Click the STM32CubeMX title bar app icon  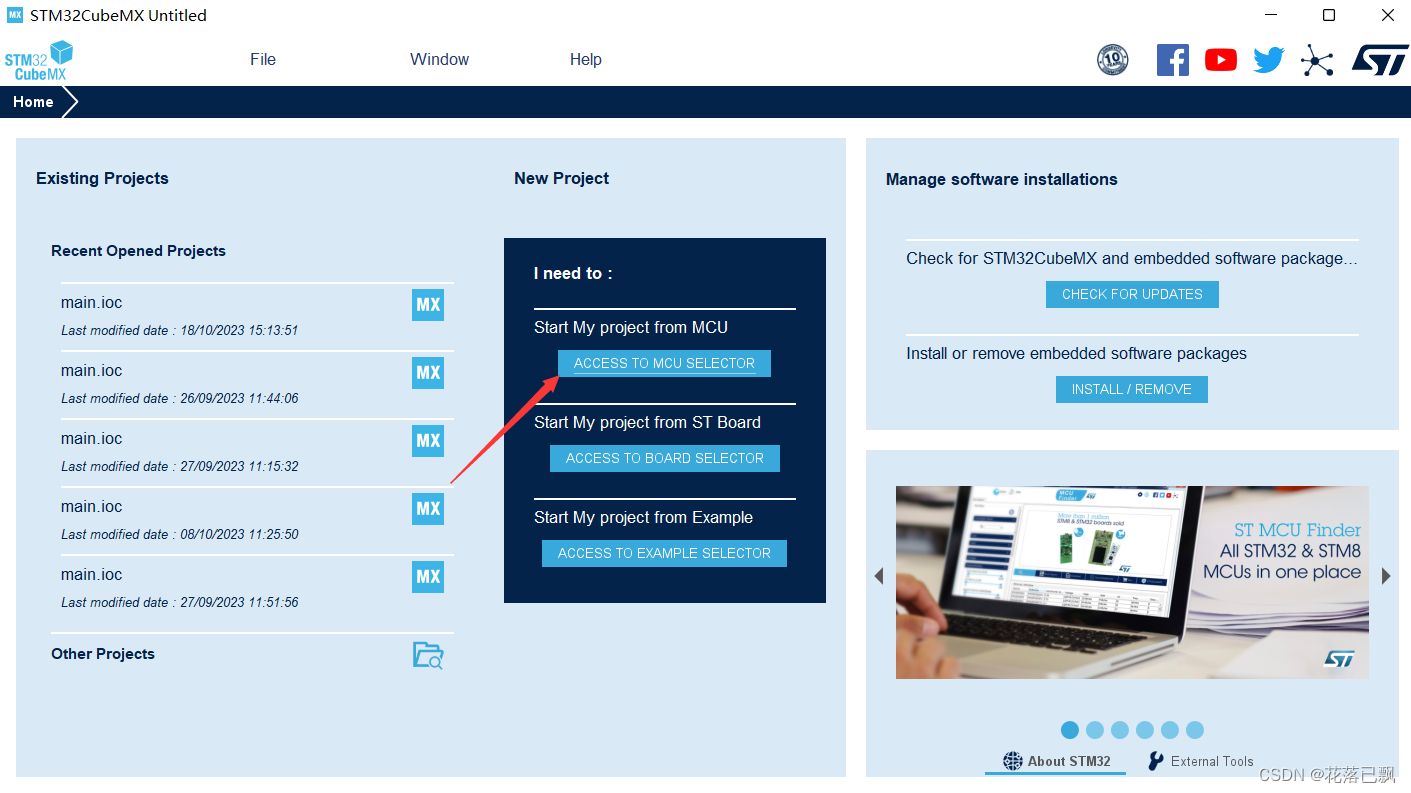(x=15, y=15)
